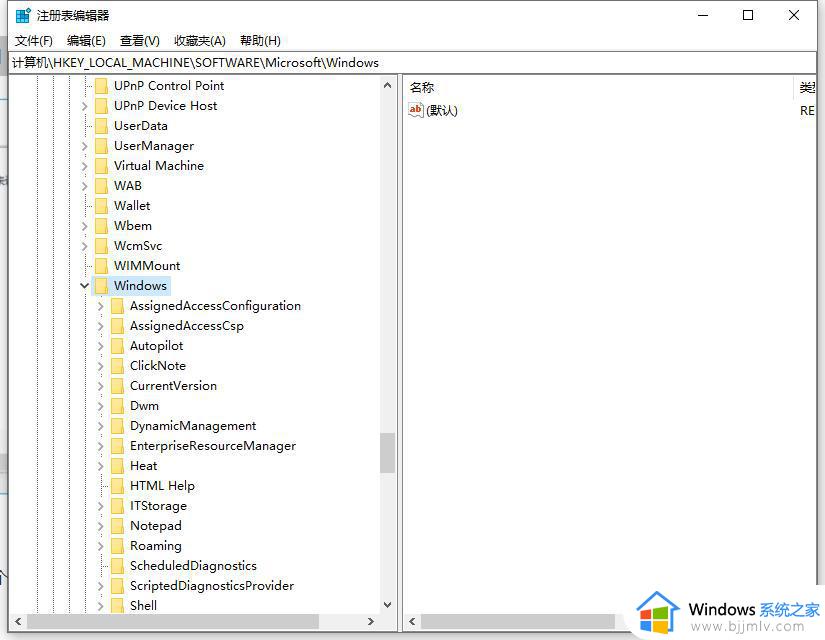Click value pane horizontal scrollbar thumb
Screen dimensions: 825x640
coord(517,622)
